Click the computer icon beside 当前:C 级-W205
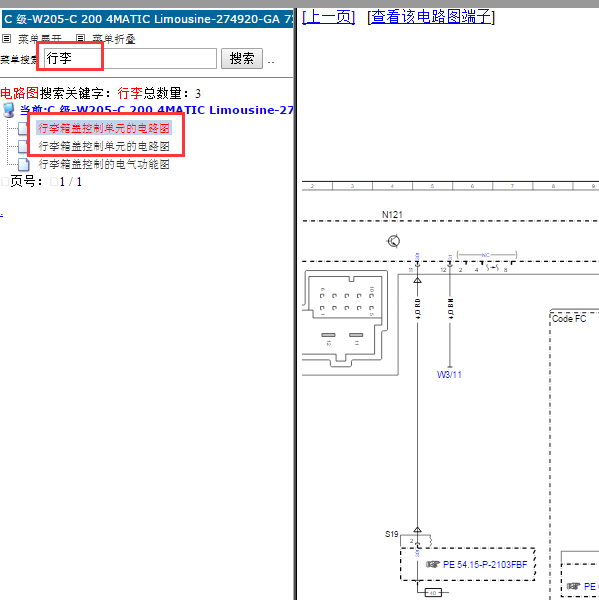This screenshot has height=600, width=599. [9, 110]
